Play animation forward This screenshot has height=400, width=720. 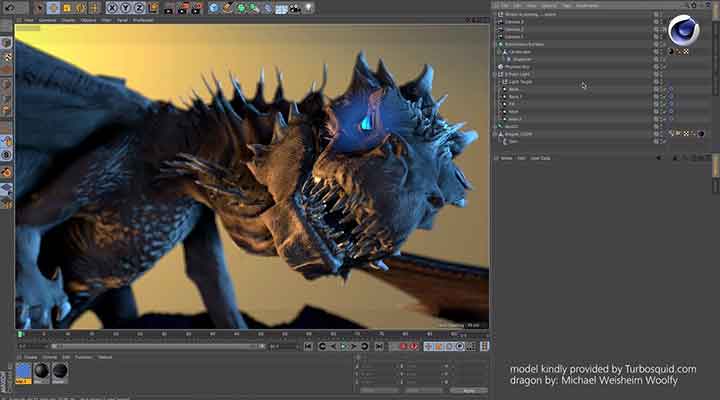click(343, 346)
